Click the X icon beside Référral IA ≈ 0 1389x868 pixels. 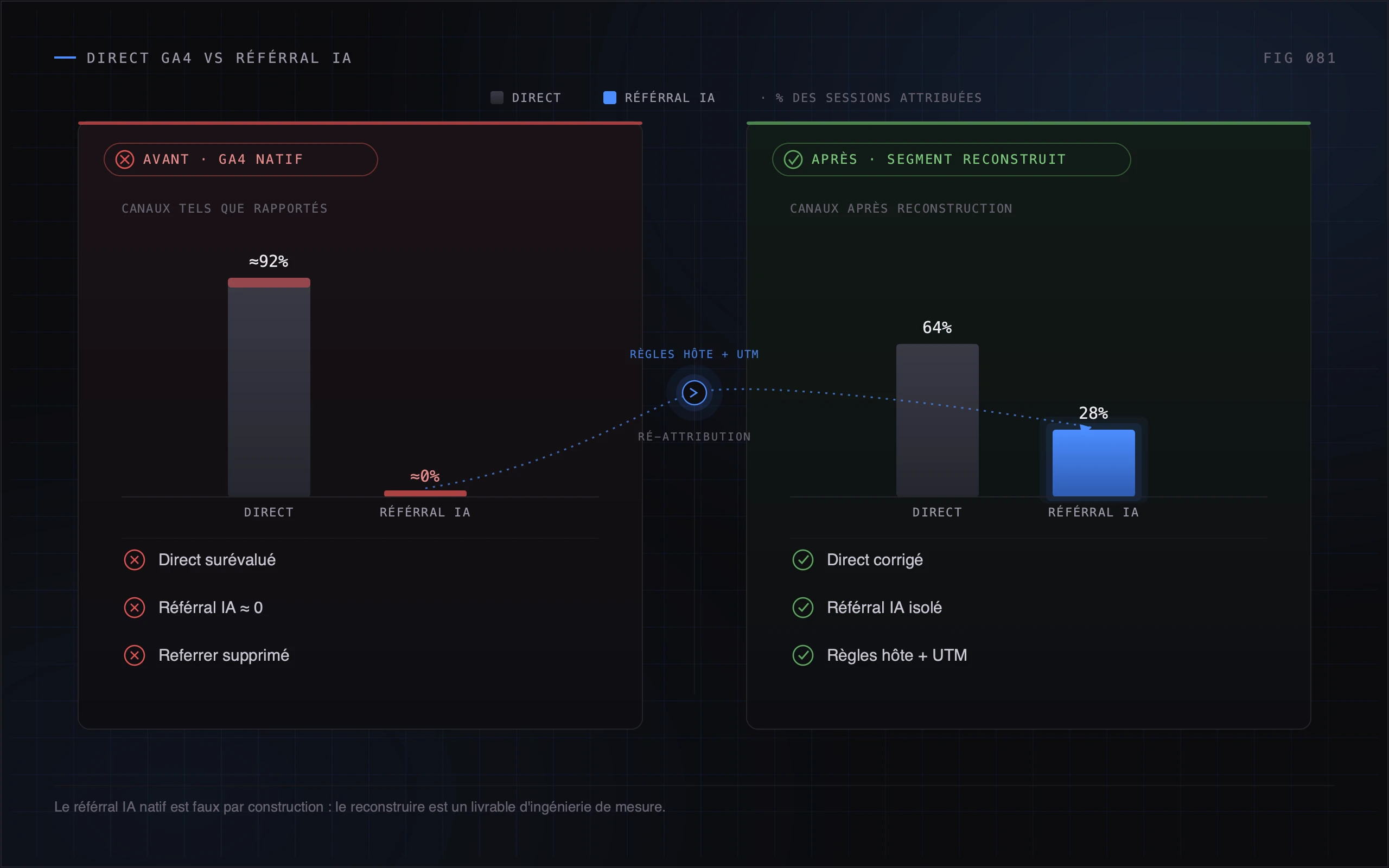tap(135, 608)
